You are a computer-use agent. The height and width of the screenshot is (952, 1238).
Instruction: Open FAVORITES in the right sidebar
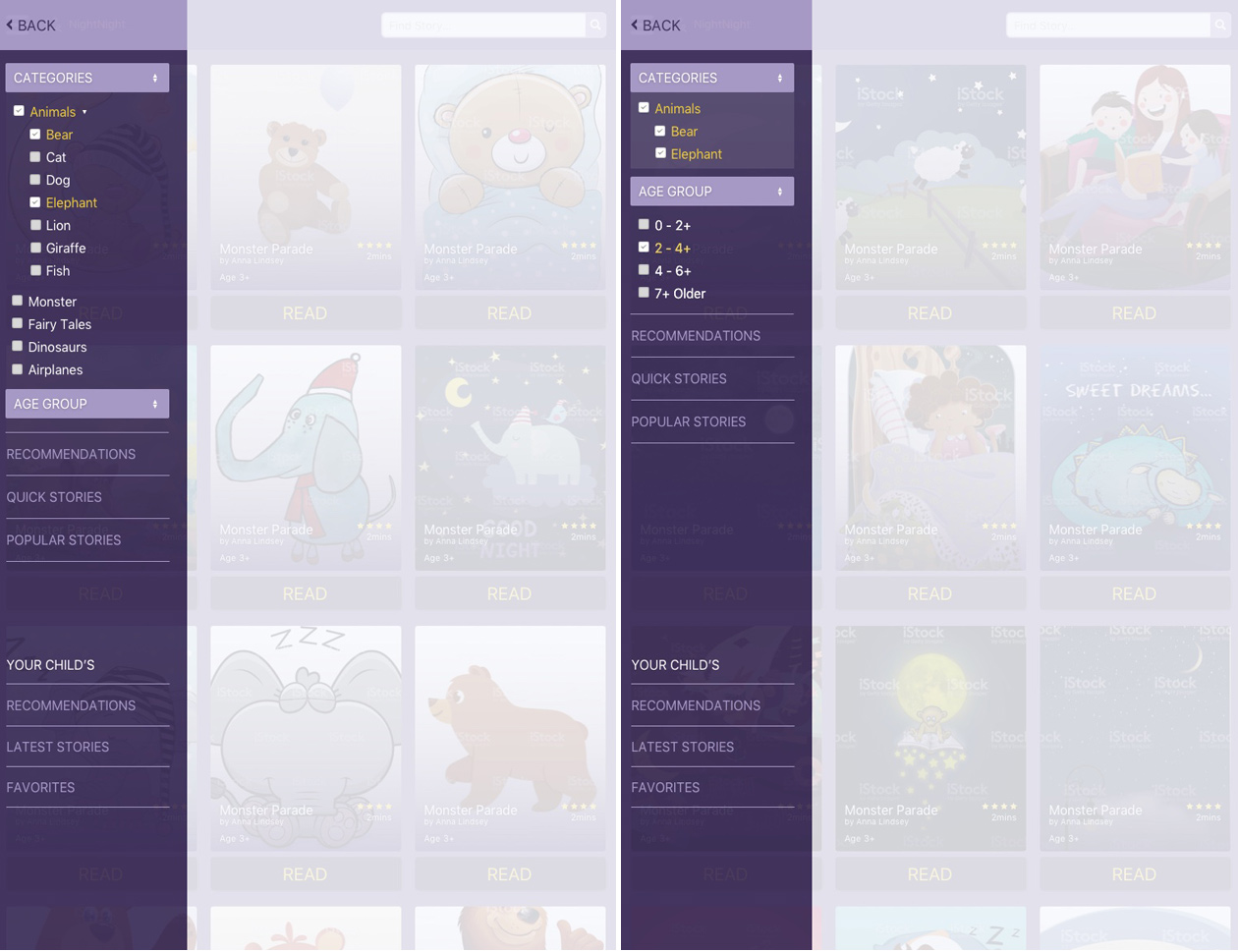[665, 787]
